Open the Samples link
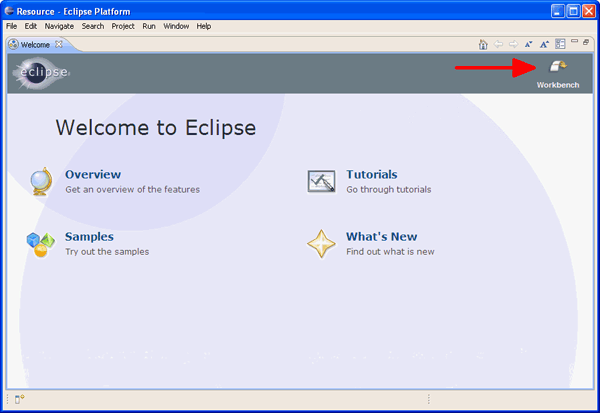Viewport: 600px width, 413px height. tap(89, 237)
